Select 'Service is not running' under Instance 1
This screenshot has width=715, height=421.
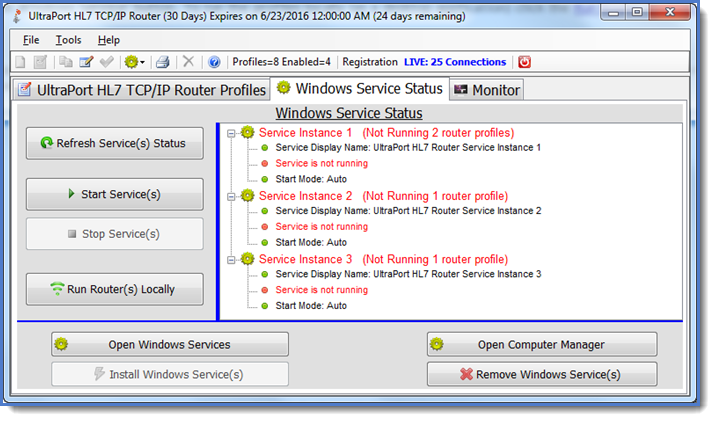(x=321, y=163)
